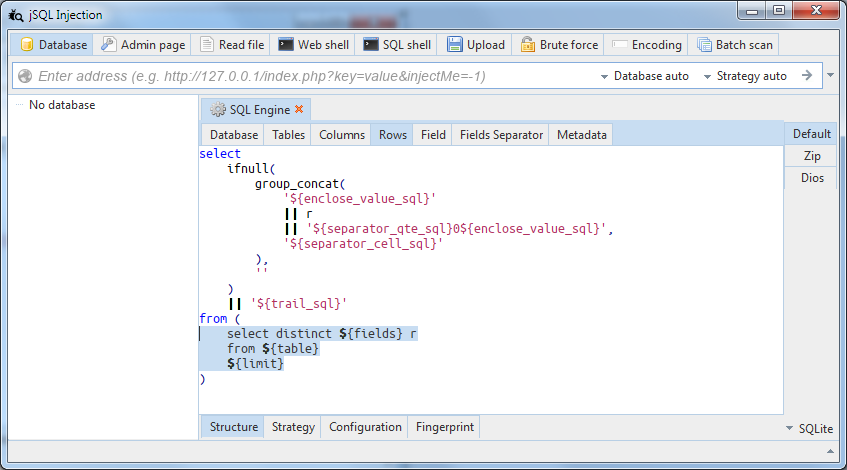Click the Batch scan stacked pages icon
The image size is (847, 470).
(x=704, y=45)
